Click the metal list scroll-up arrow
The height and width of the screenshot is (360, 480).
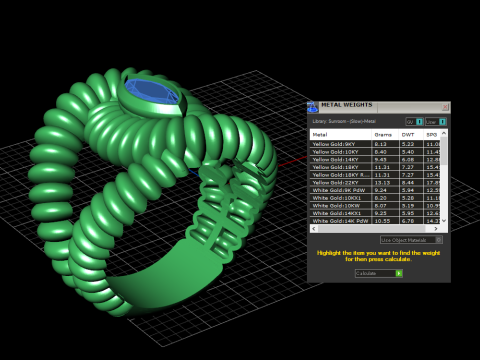point(444,133)
